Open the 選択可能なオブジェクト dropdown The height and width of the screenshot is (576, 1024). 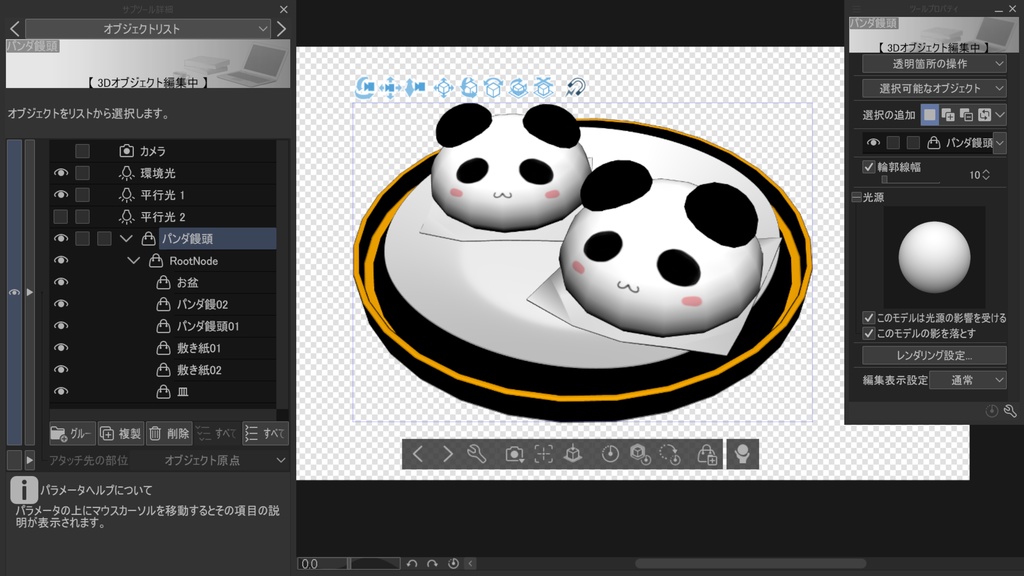pyautogui.click(x=934, y=88)
